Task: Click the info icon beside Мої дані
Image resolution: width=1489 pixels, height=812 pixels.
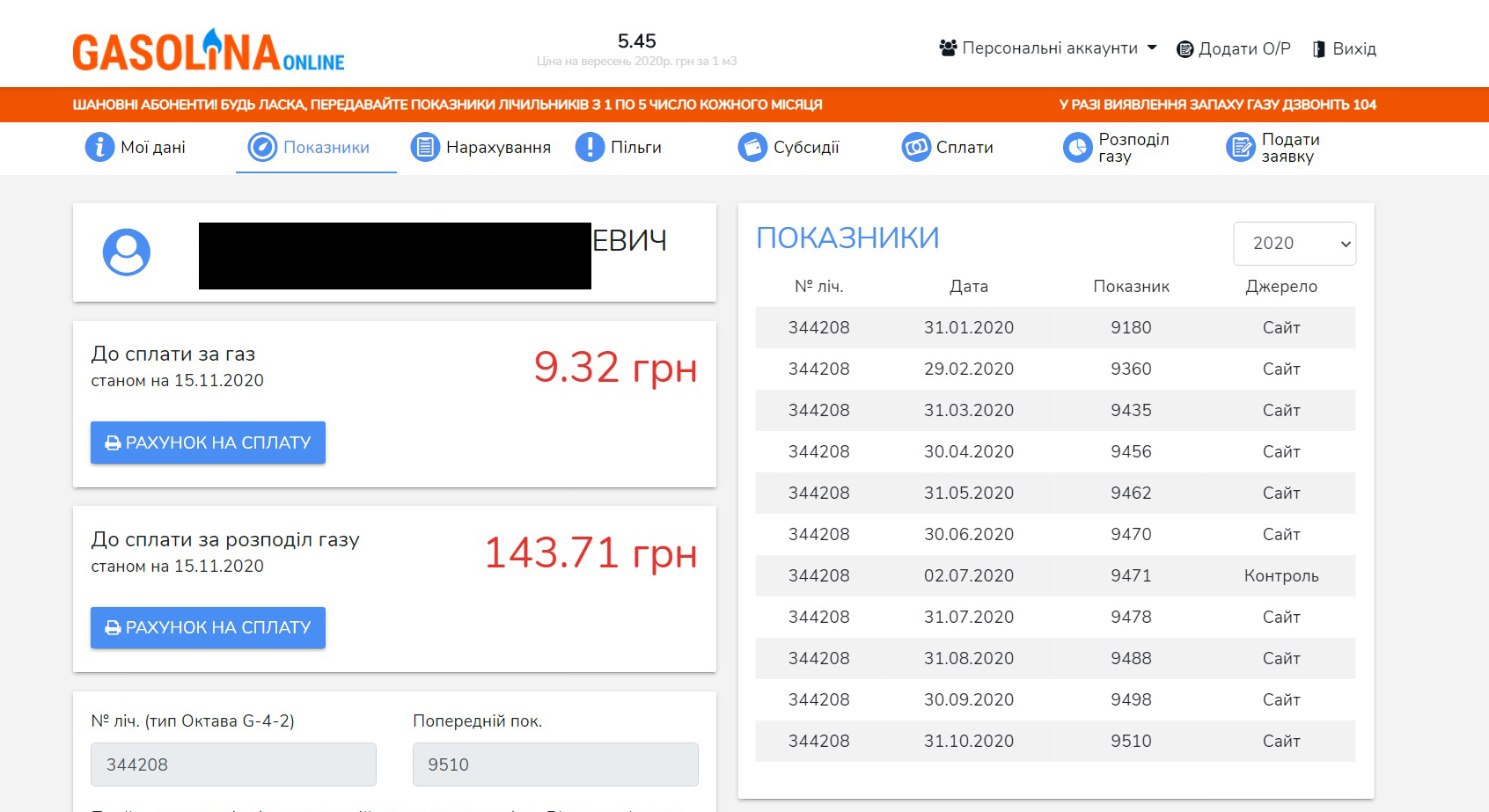Action: [x=99, y=147]
